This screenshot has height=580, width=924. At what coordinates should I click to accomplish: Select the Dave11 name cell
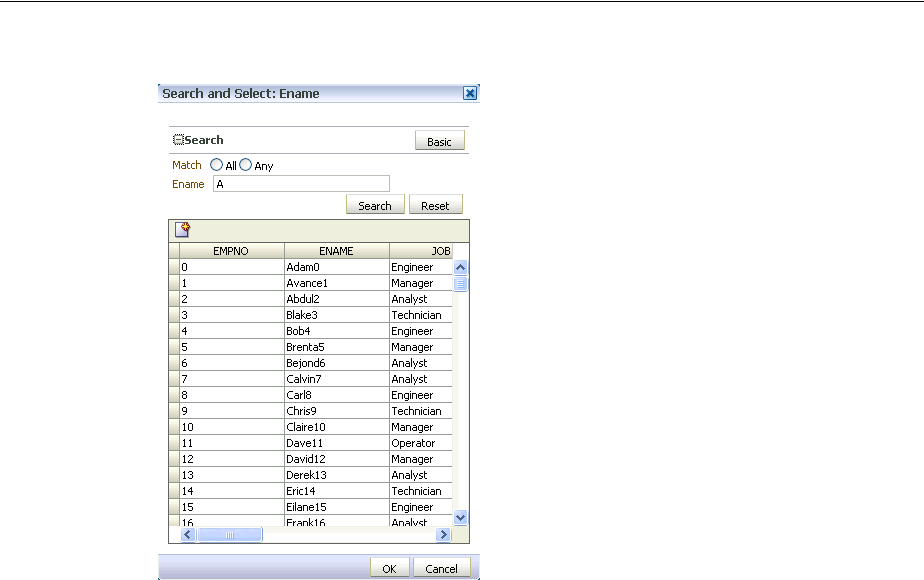point(336,443)
